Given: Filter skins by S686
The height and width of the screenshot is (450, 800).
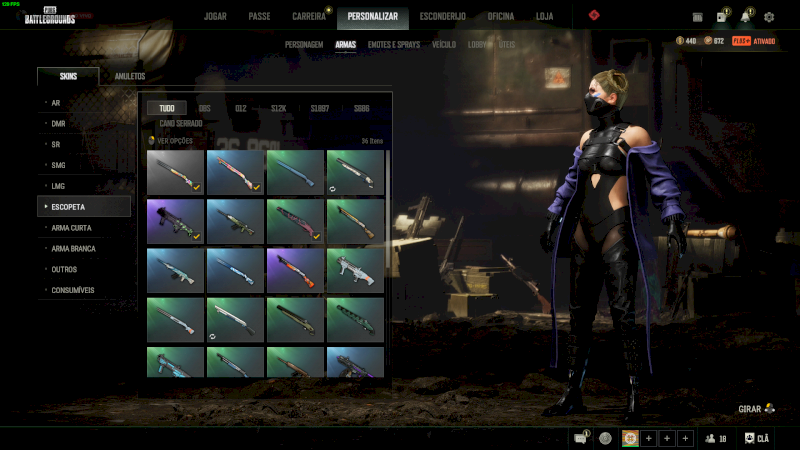Looking at the screenshot, I should click(x=362, y=108).
